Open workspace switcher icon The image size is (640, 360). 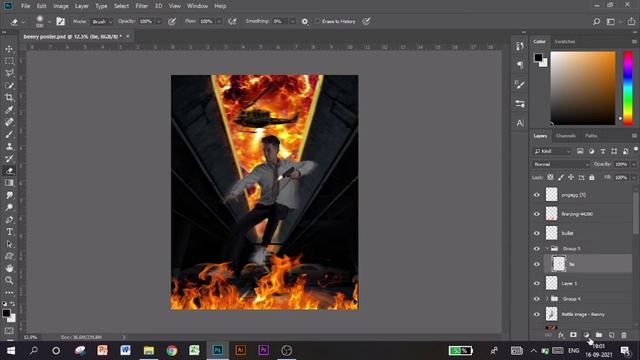click(611, 21)
